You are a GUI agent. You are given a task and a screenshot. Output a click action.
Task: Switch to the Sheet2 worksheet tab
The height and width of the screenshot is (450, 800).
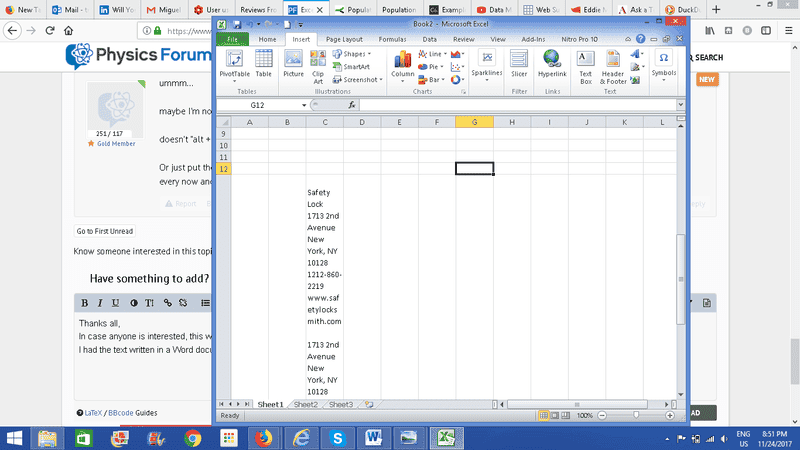pyautogui.click(x=306, y=404)
